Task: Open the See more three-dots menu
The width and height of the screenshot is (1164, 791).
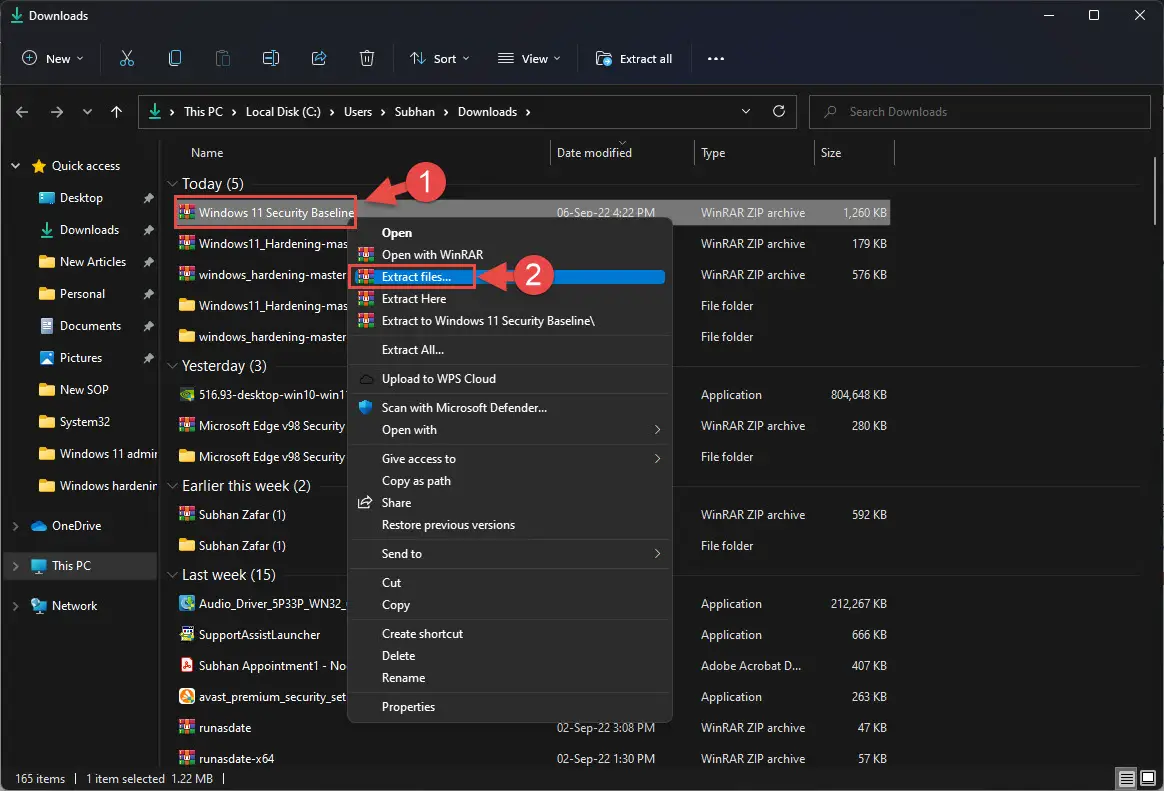Action: pyautogui.click(x=716, y=59)
